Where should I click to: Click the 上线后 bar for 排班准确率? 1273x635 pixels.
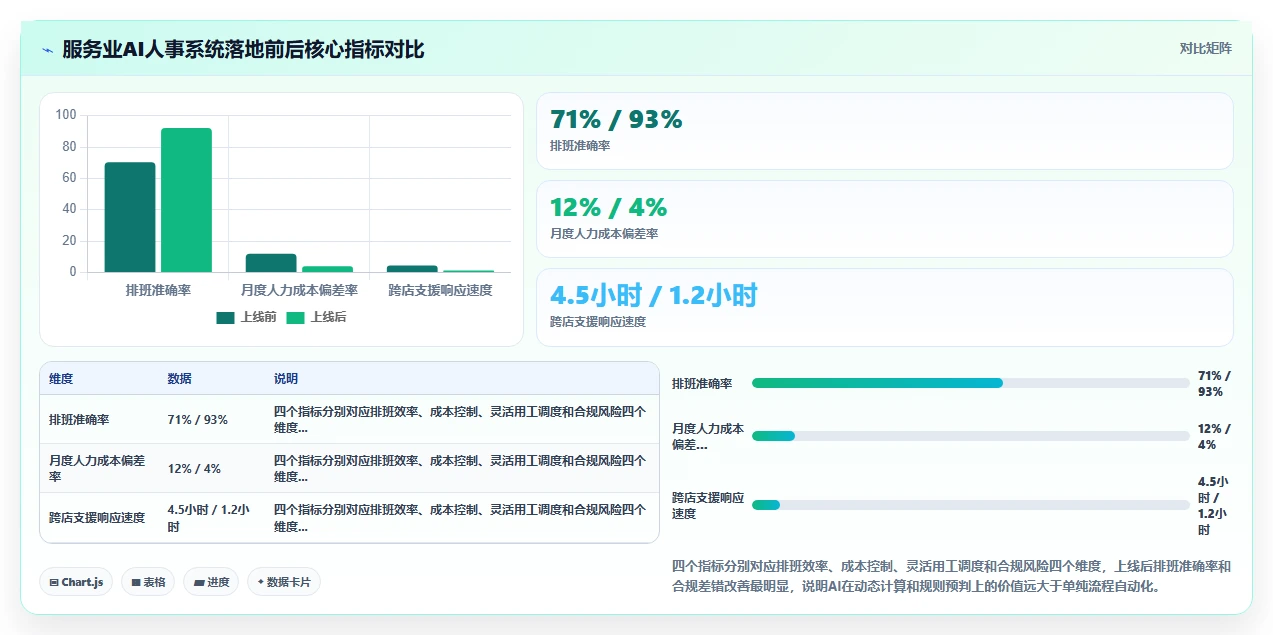click(186, 200)
